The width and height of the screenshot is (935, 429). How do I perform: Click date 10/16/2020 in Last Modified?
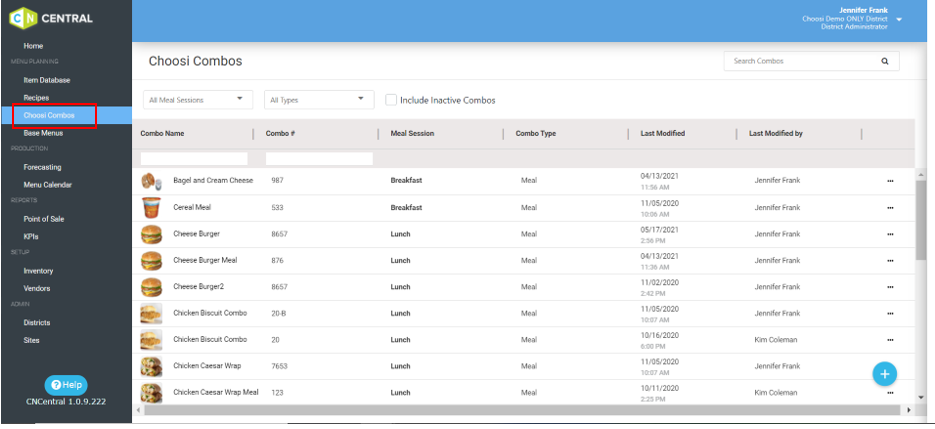(660, 335)
